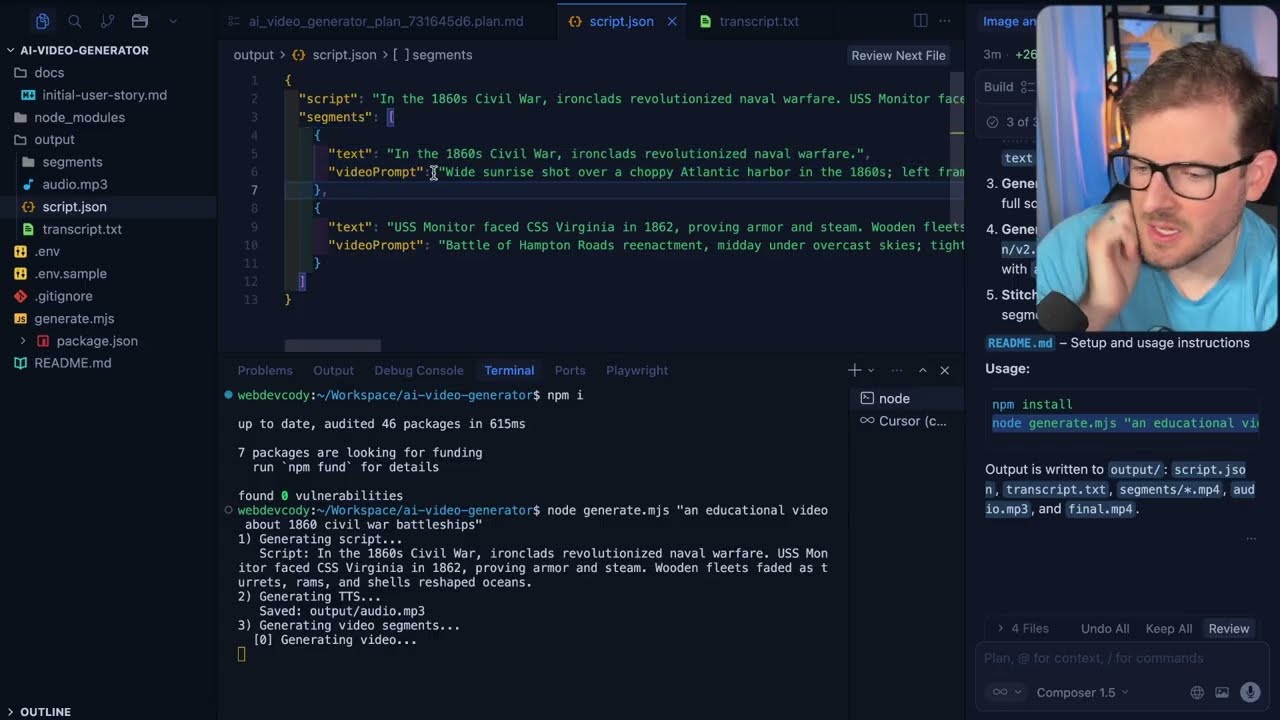The height and width of the screenshot is (720, 1280).
Task: Click the Build label in chat header
Action: pyautogui.click(x=998, y=87)
